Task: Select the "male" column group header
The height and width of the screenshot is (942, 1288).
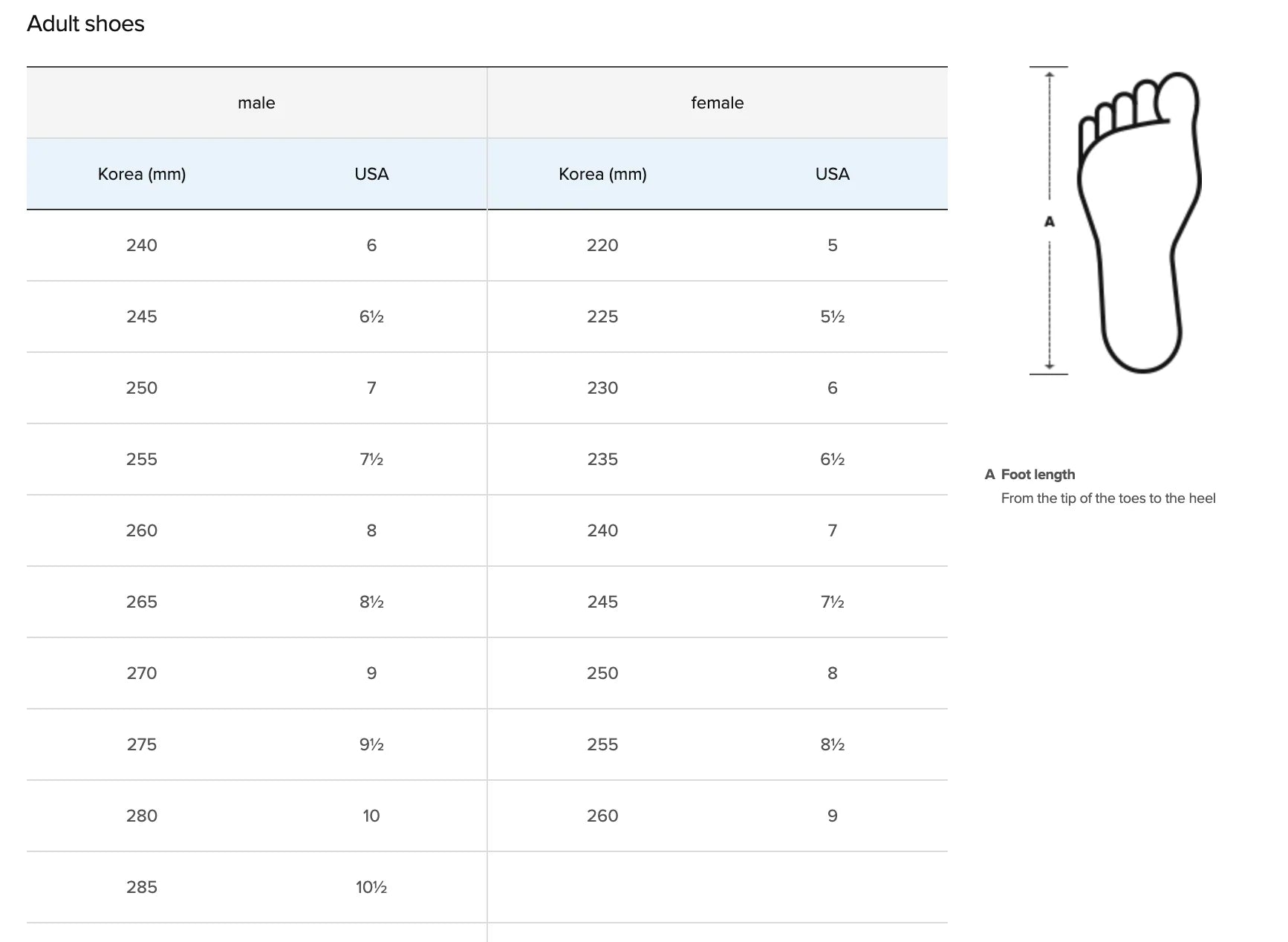Action: click(256, 103)
